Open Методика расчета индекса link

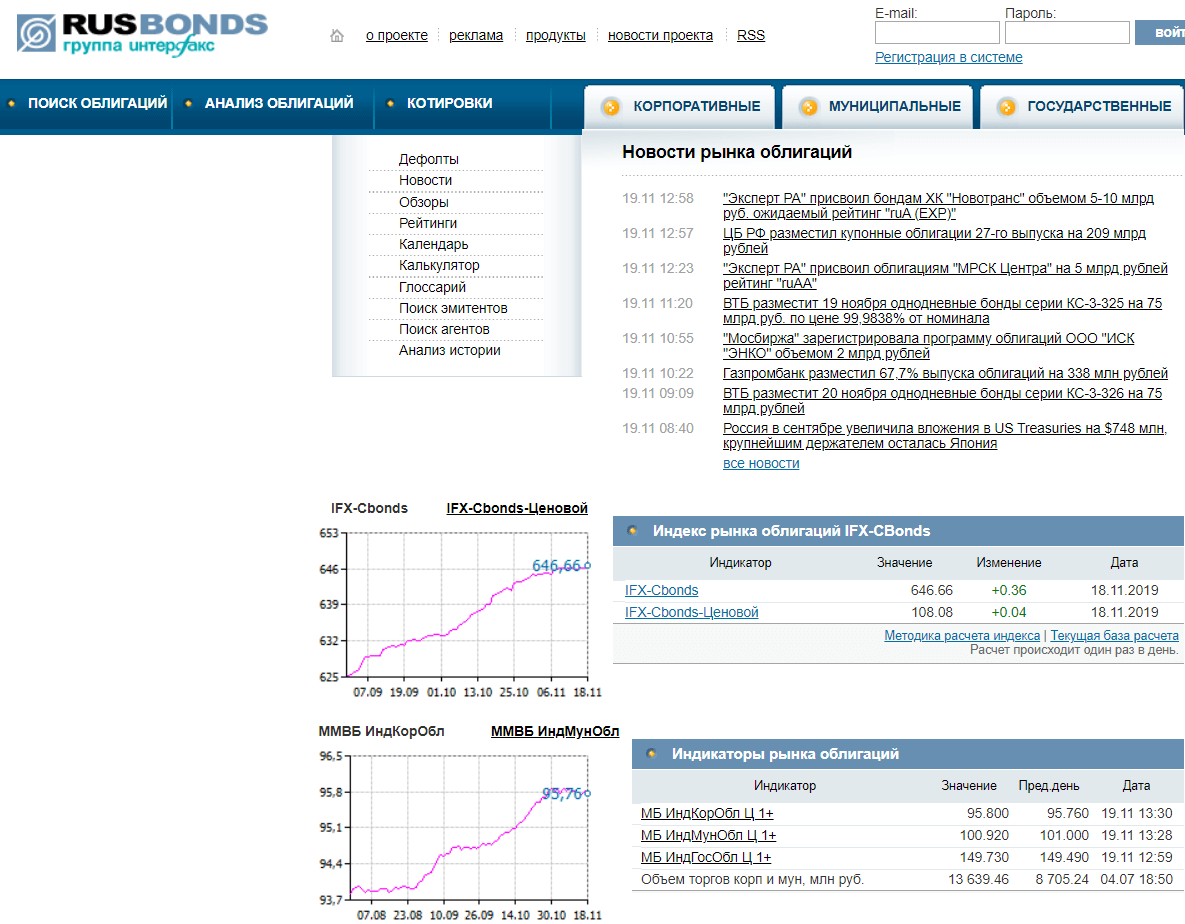click(x=961, y=635)
